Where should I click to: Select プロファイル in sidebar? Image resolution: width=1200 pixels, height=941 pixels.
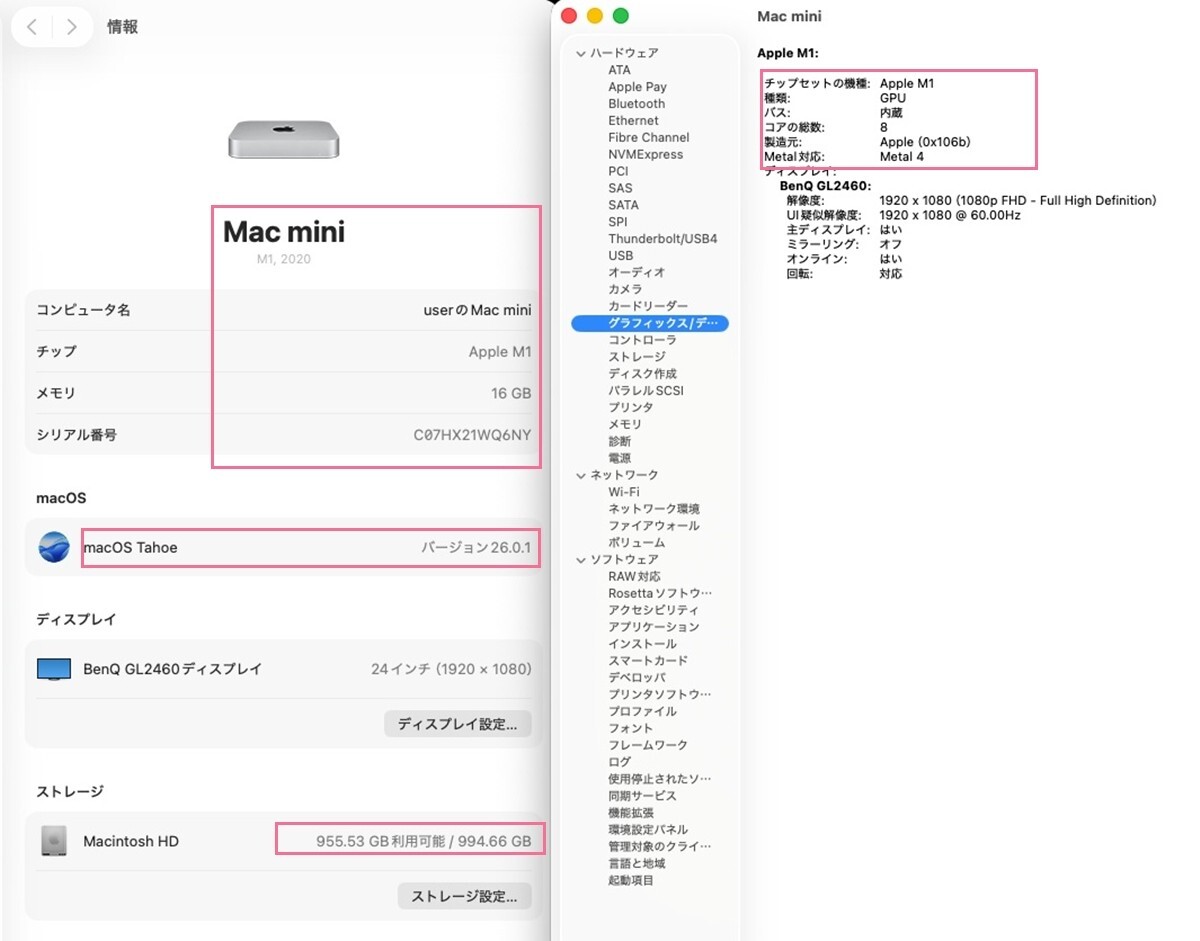(x=642, y=712)
